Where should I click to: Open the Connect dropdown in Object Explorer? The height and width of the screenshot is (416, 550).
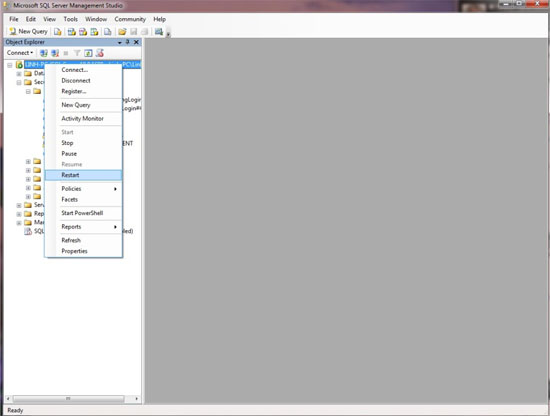(20, 53)
